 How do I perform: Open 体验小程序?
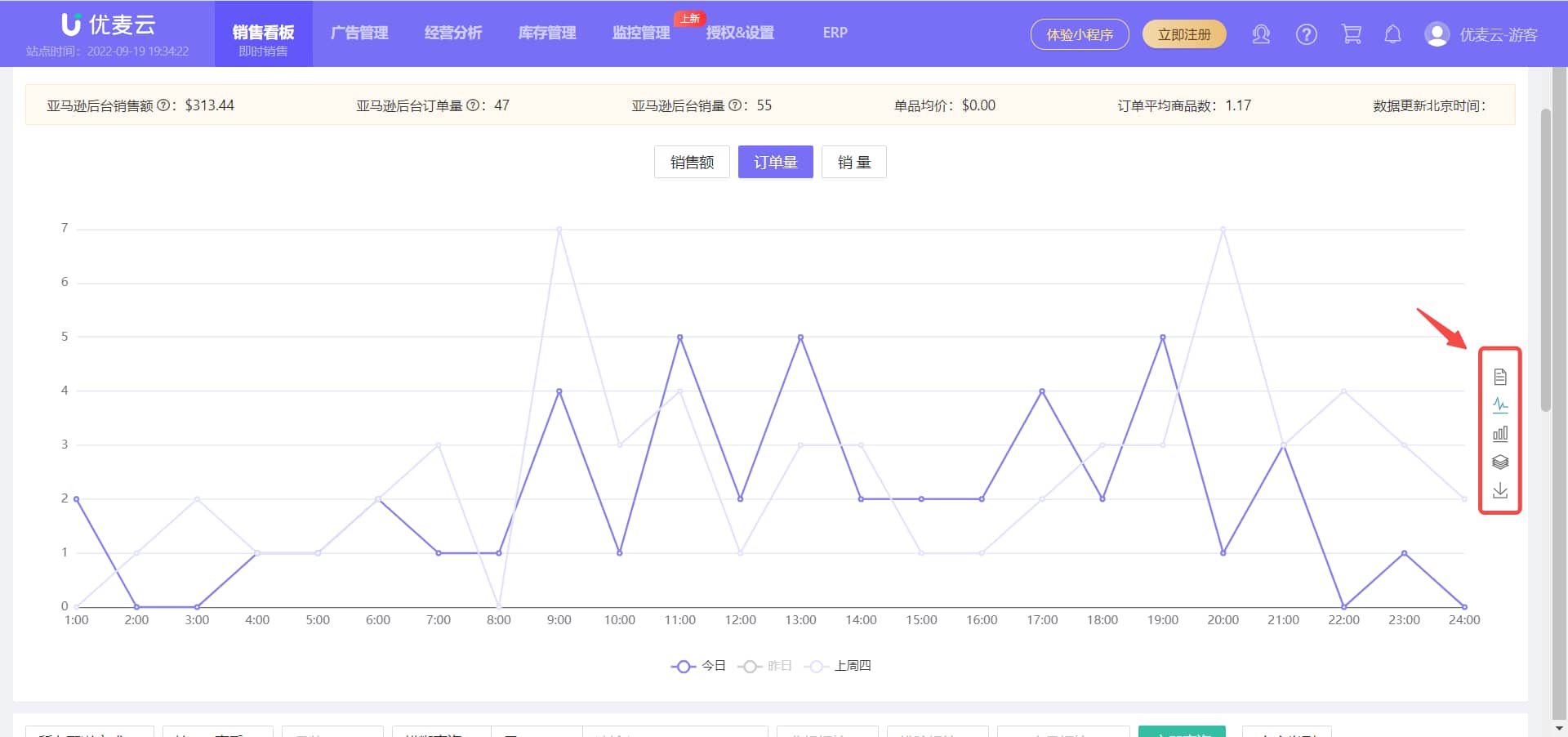1080,33
